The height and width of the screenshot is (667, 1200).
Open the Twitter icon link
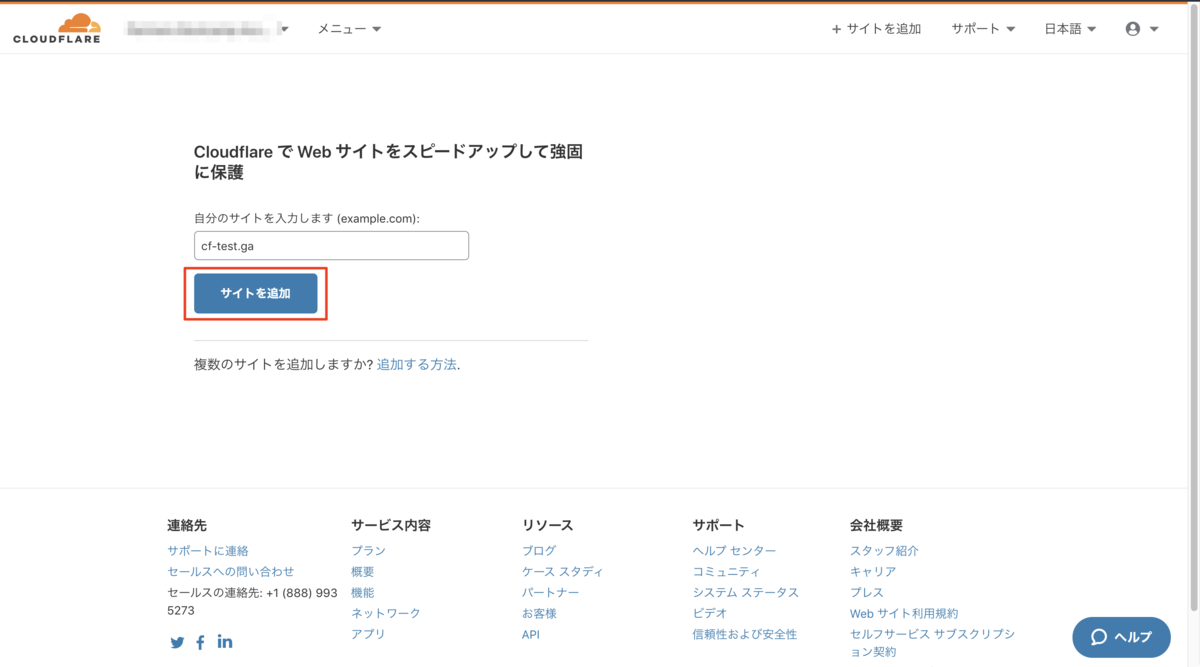pyautogui.click(x=177, y=643)
